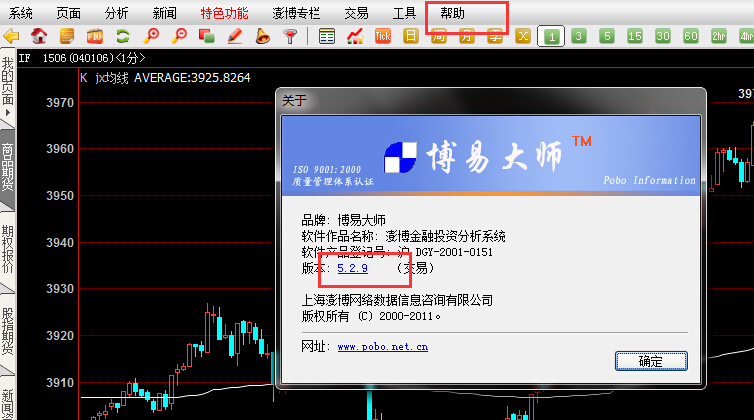Image resolution: width=754 pixels, height=420 pixels.
Task: Click the green refresh arrows icon
Action: pos(123,37)
